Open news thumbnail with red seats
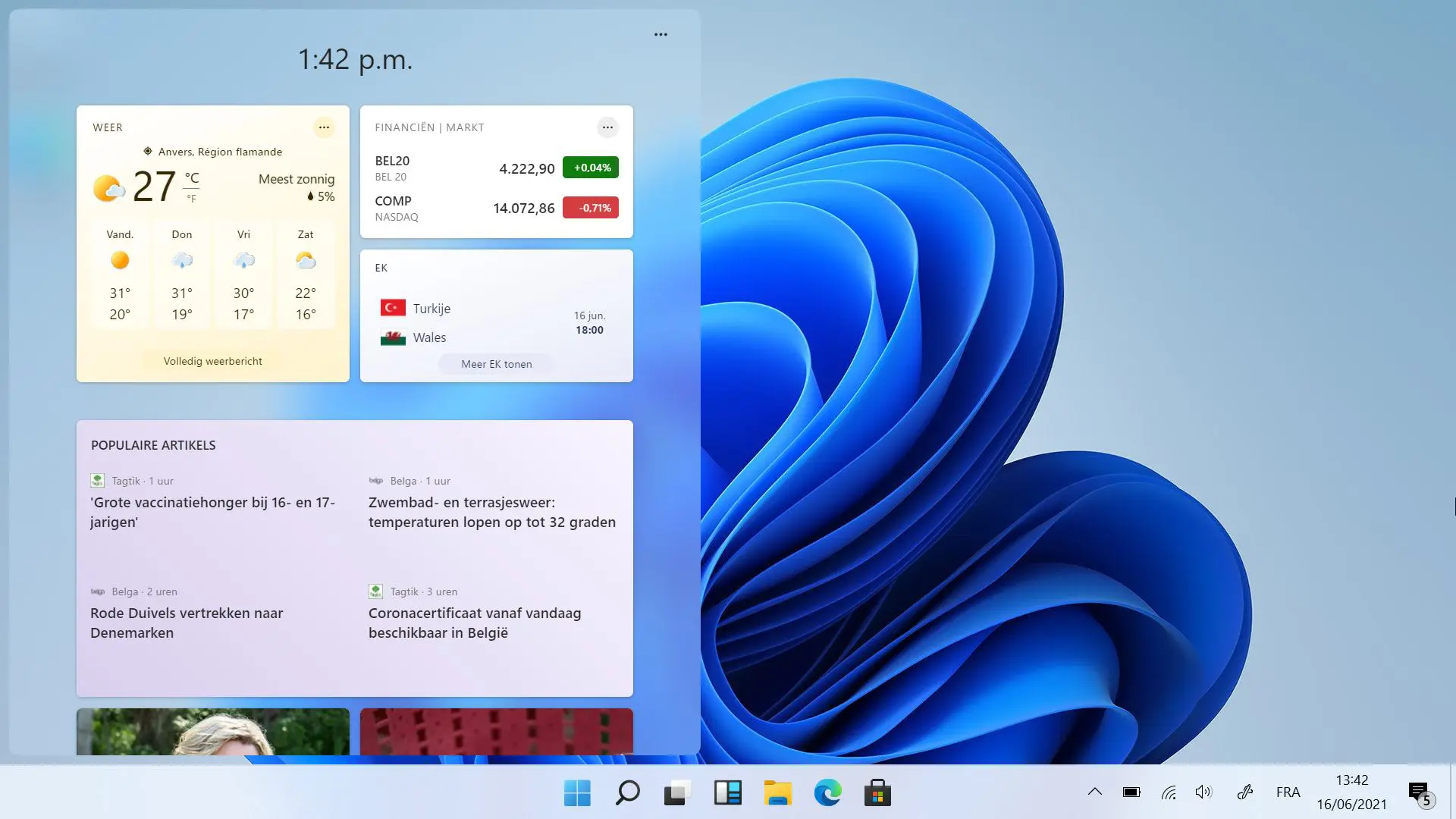 [x=497, y=731]
